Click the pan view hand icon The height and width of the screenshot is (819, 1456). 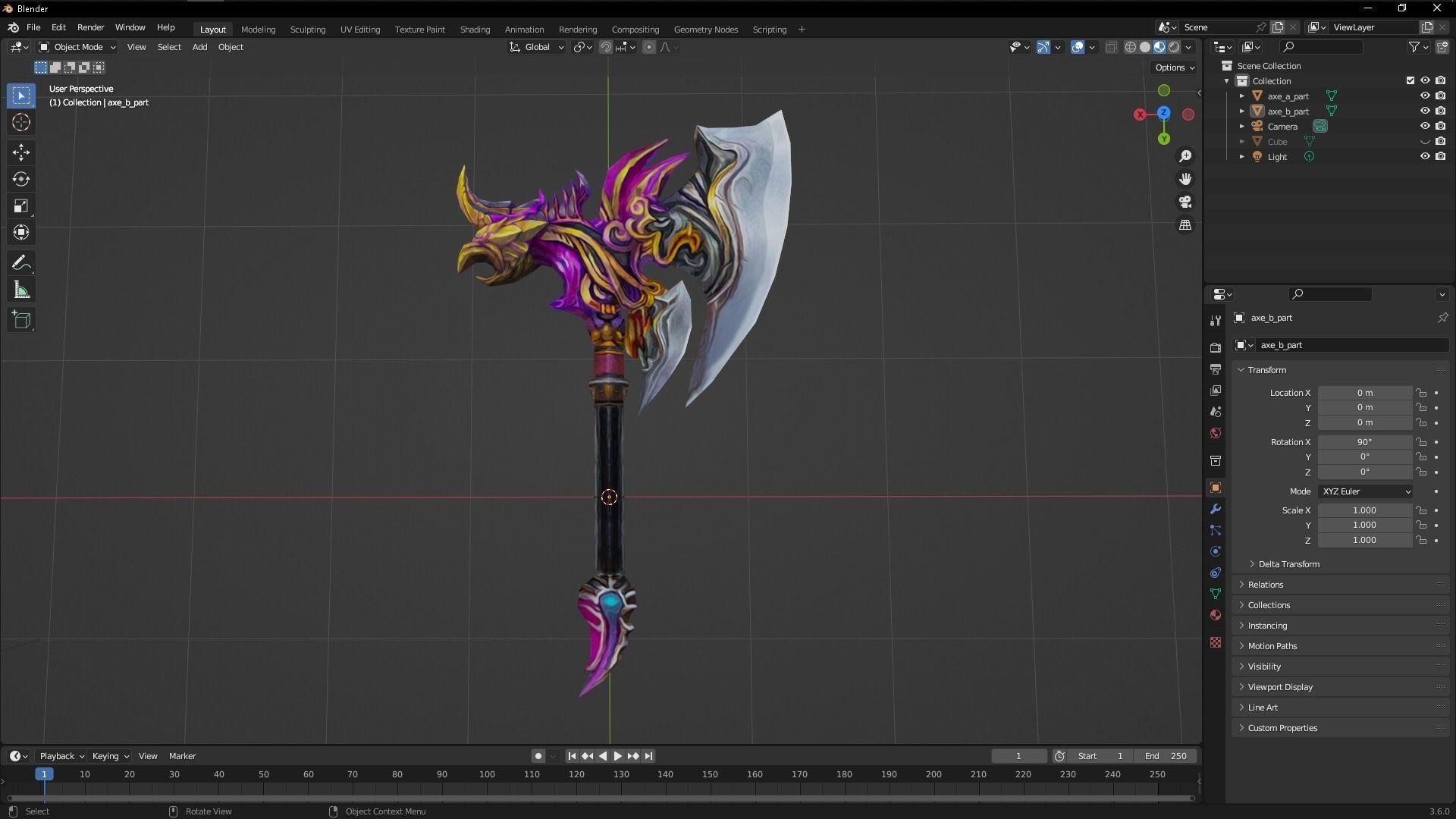[x=1185, y=179]
